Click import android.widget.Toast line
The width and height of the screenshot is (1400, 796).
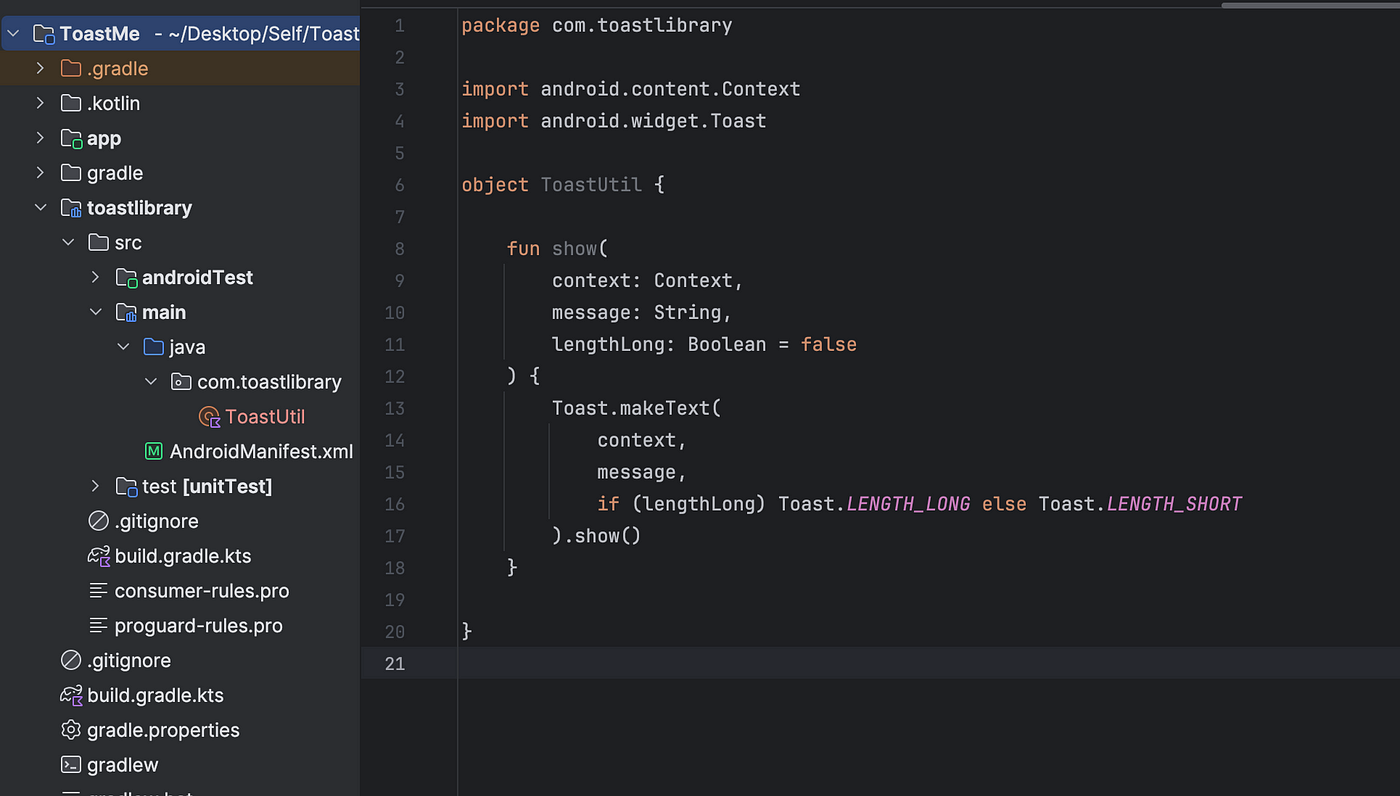click(614, 121)
